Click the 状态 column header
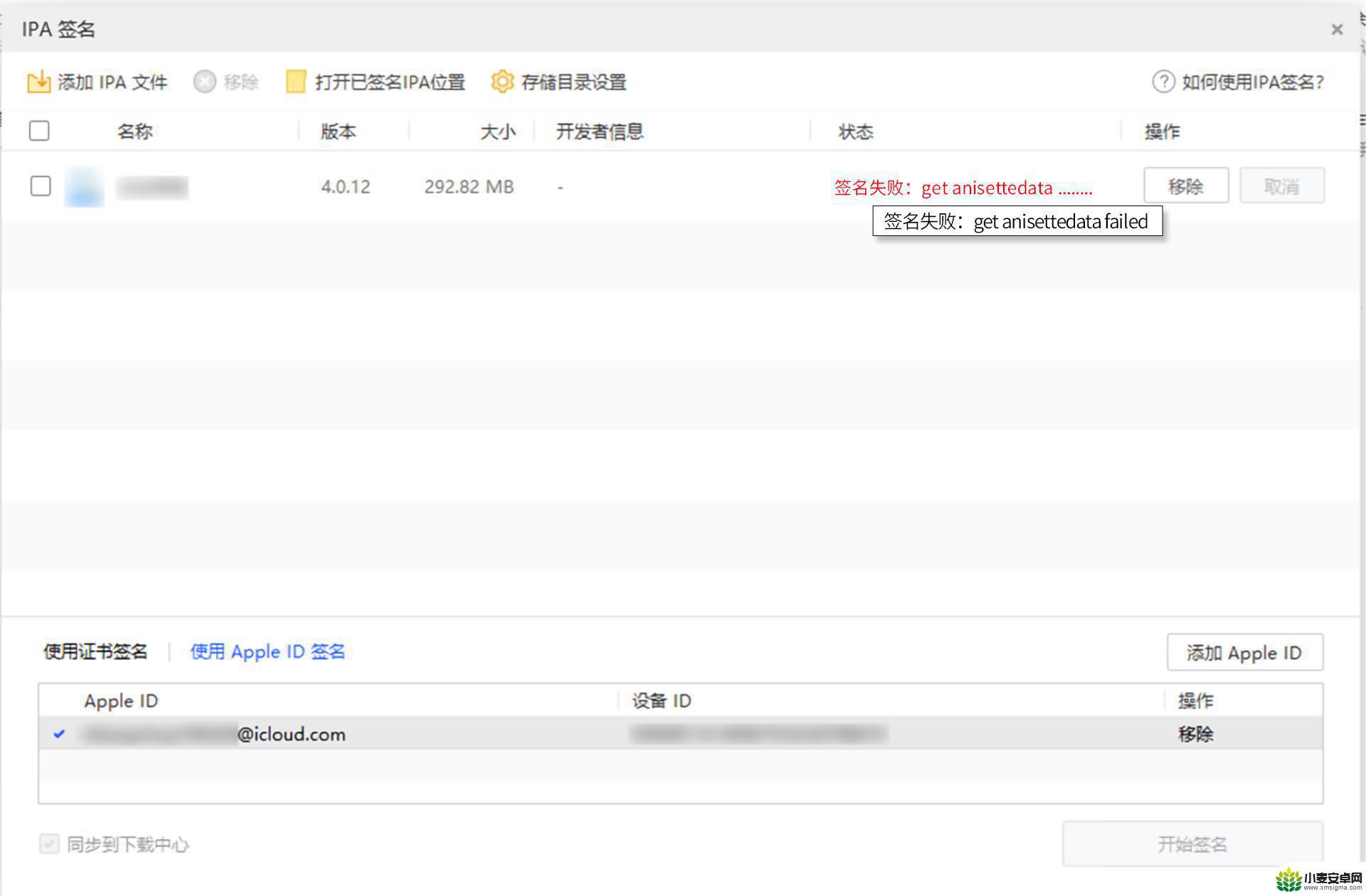Image resolution: width=1366 pixels, height=896 pixels. [856, 132]
